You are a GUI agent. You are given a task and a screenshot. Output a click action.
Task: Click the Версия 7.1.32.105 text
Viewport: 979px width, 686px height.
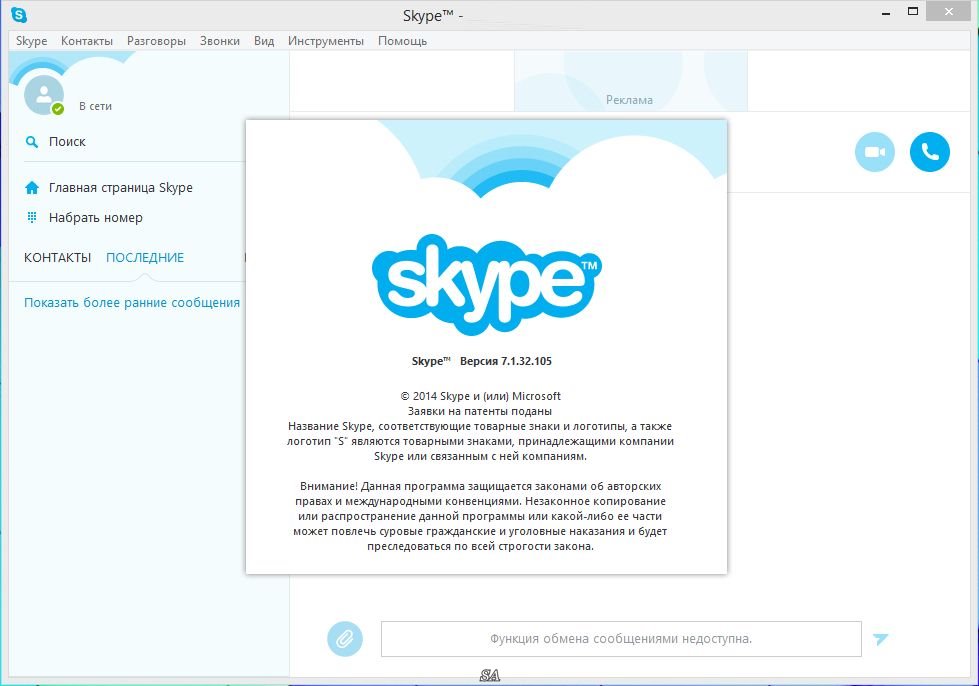506,361
